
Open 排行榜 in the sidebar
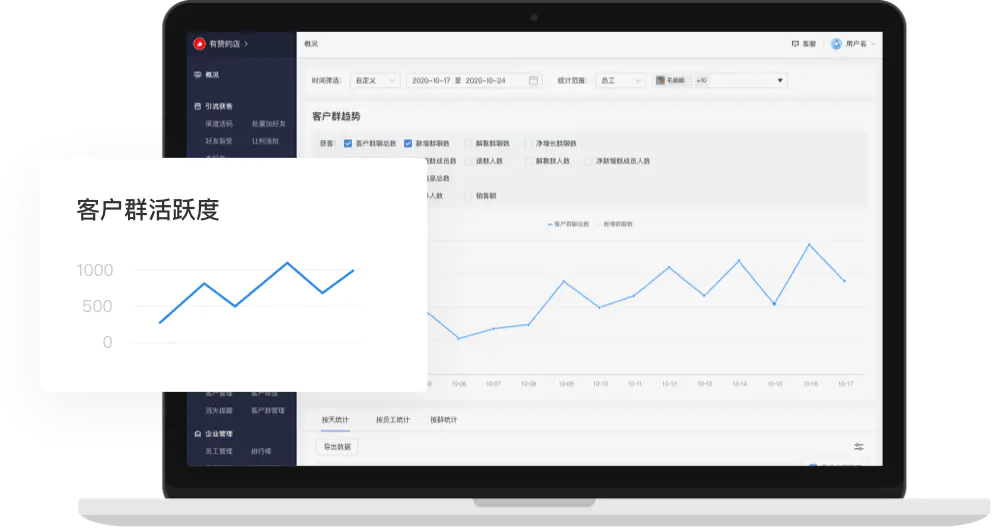coord(261,451)
